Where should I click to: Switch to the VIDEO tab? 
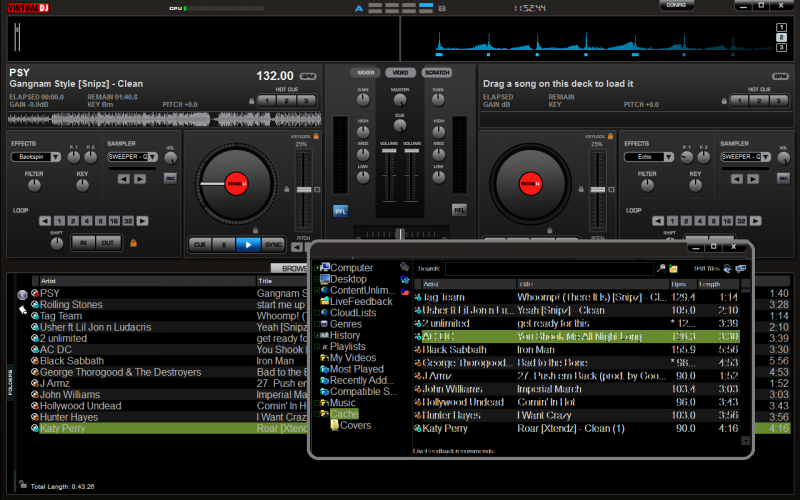coord(399,73)
